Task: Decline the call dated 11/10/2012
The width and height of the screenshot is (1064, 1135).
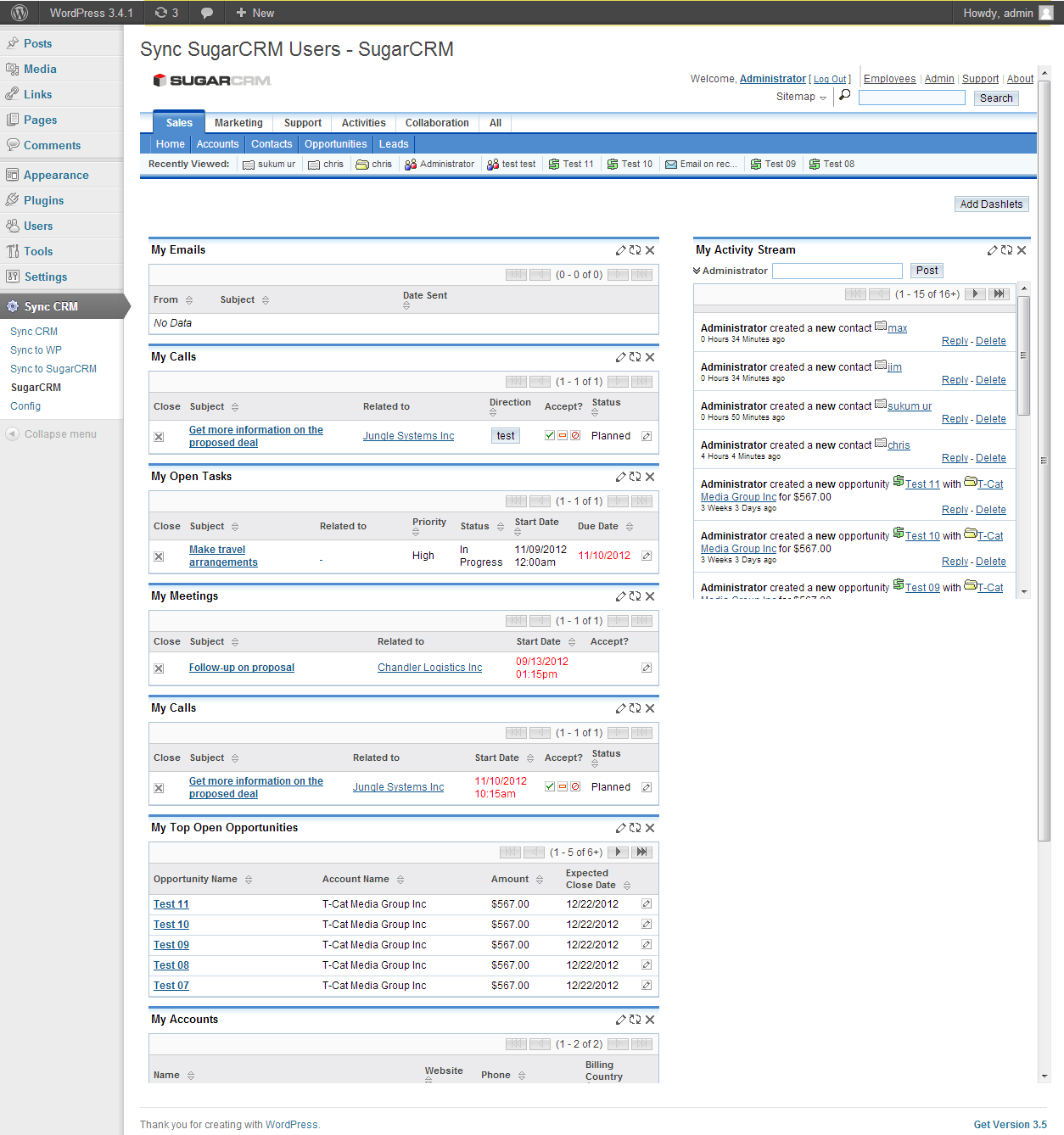Action: [x=575, y=786]
